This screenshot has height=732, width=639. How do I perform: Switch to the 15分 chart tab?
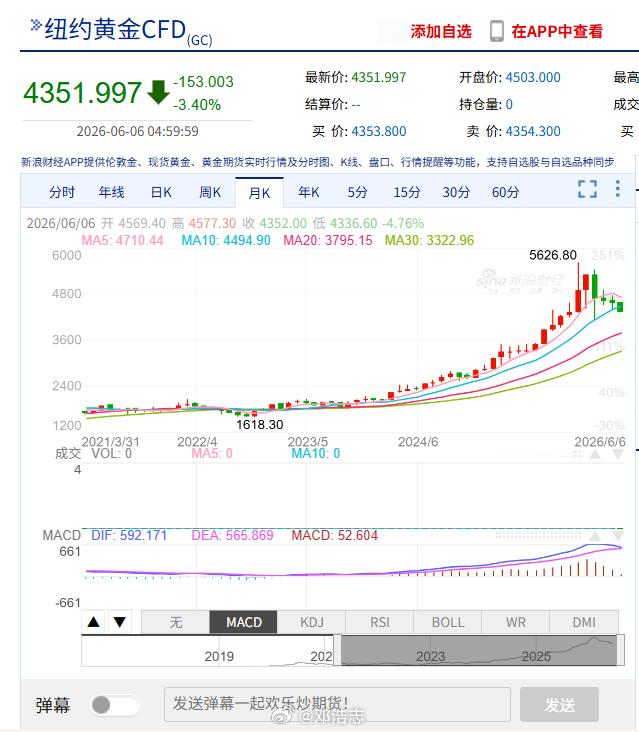(x=407, y=192)
